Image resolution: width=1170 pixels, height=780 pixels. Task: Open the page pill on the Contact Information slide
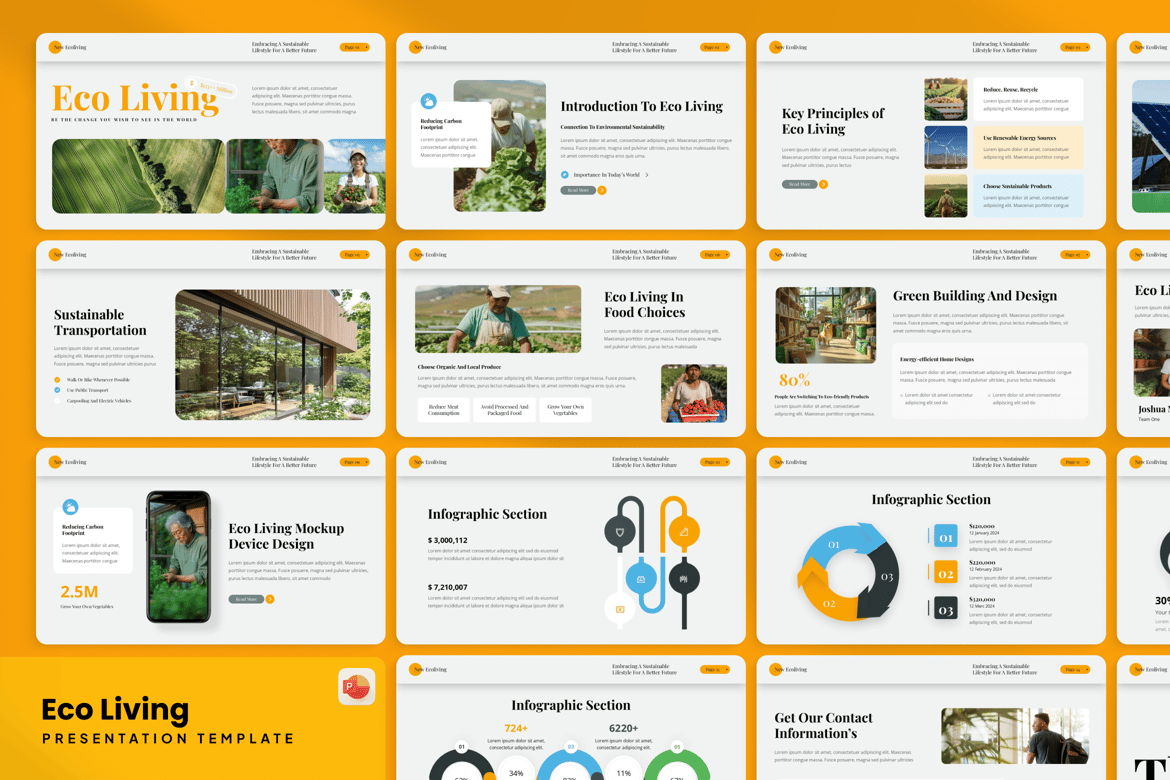[x=1075, y=670]
